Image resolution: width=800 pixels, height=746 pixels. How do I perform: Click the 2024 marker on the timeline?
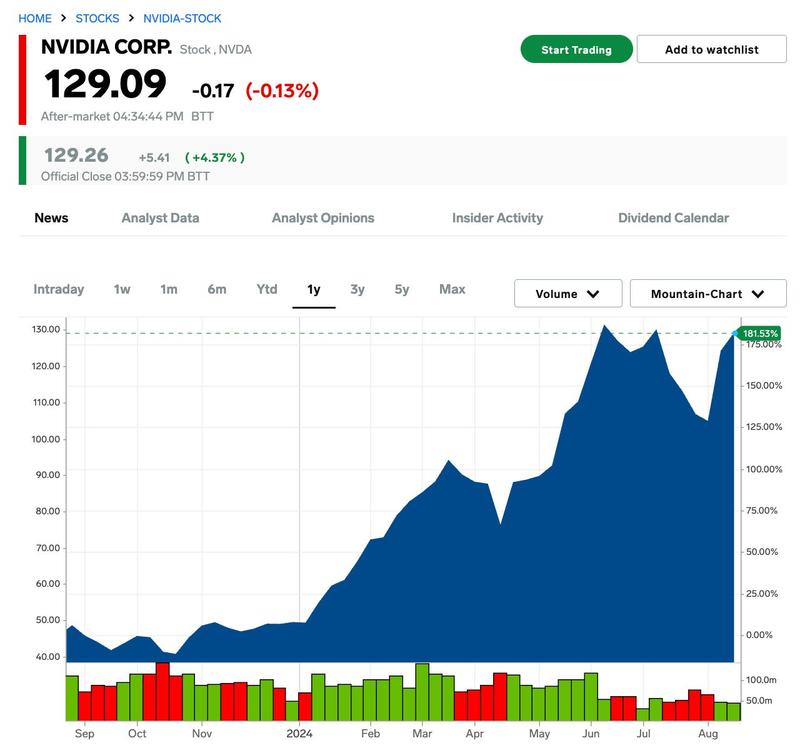(300, 733)
